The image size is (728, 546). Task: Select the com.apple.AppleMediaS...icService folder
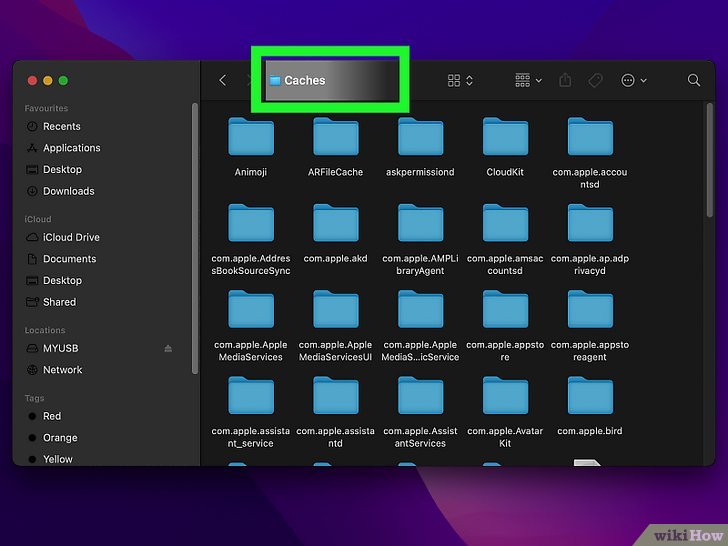tap(420, 326)
